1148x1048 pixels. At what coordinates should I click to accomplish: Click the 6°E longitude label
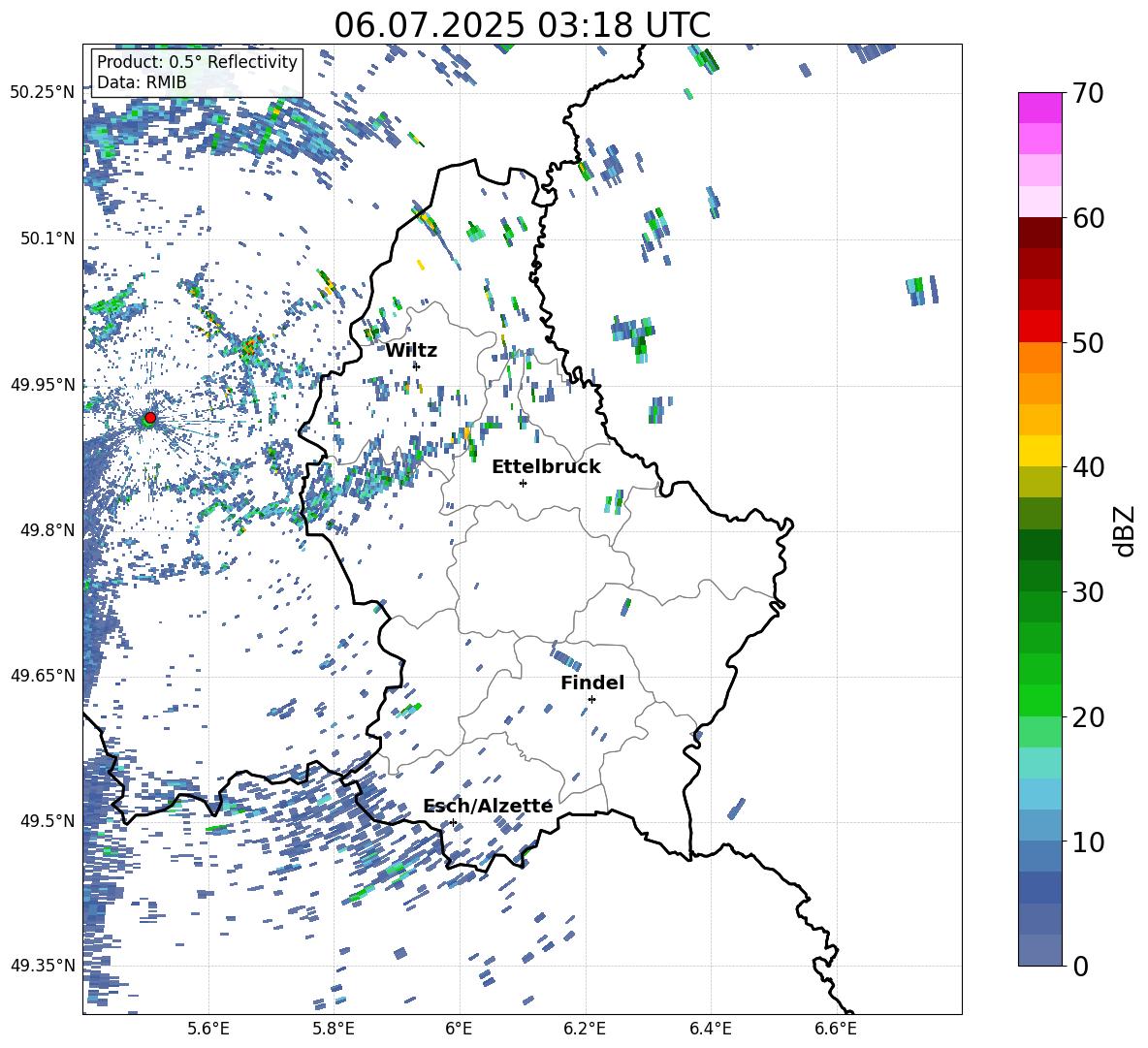coord(459,1029)
